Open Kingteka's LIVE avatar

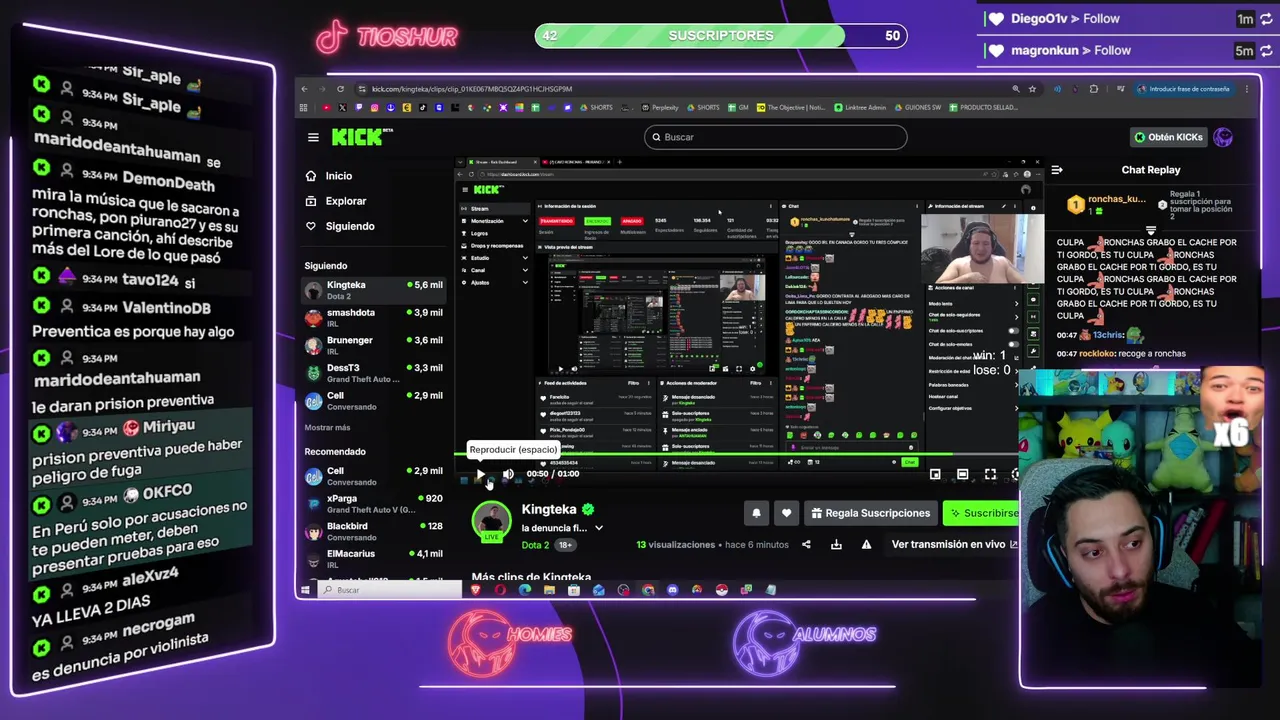point(491,521)
